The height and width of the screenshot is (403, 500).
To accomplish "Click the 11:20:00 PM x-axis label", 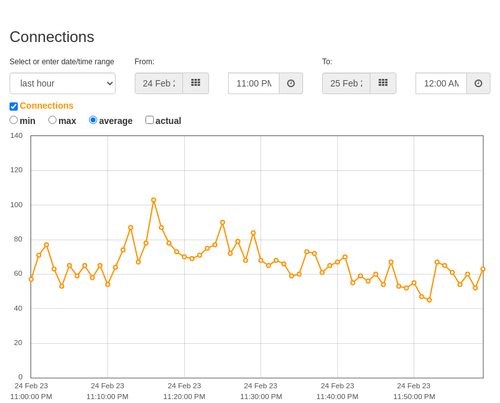I will [x=184, y=391].
